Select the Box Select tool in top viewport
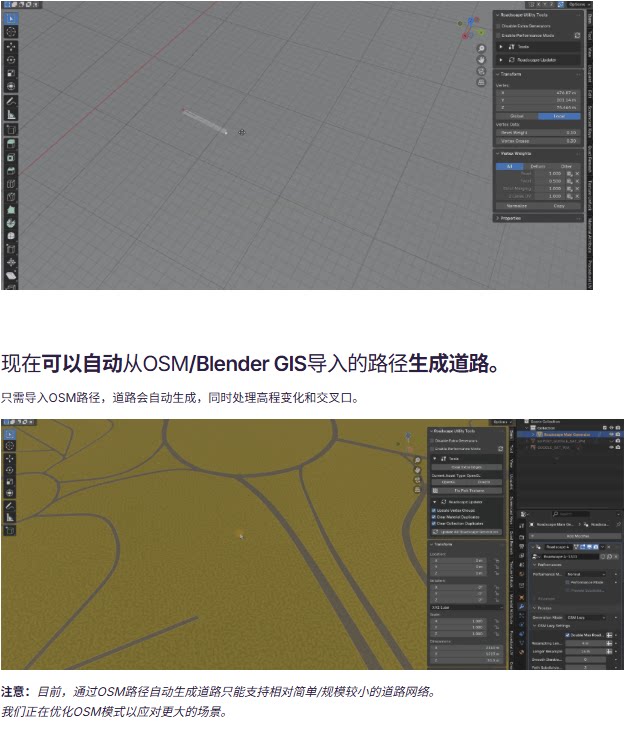The image size is (628, 732). 11,19
